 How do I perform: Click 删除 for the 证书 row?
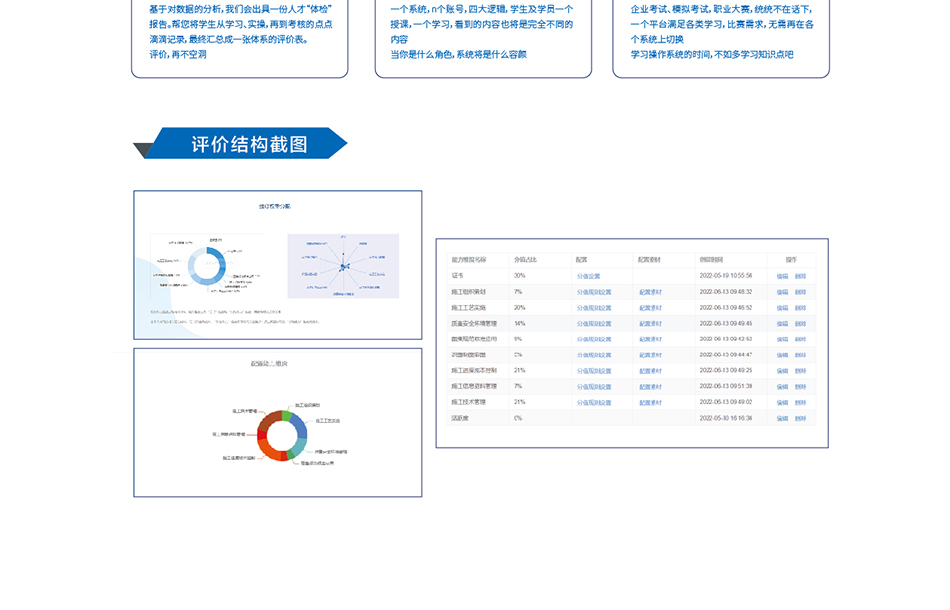(800, 276)
